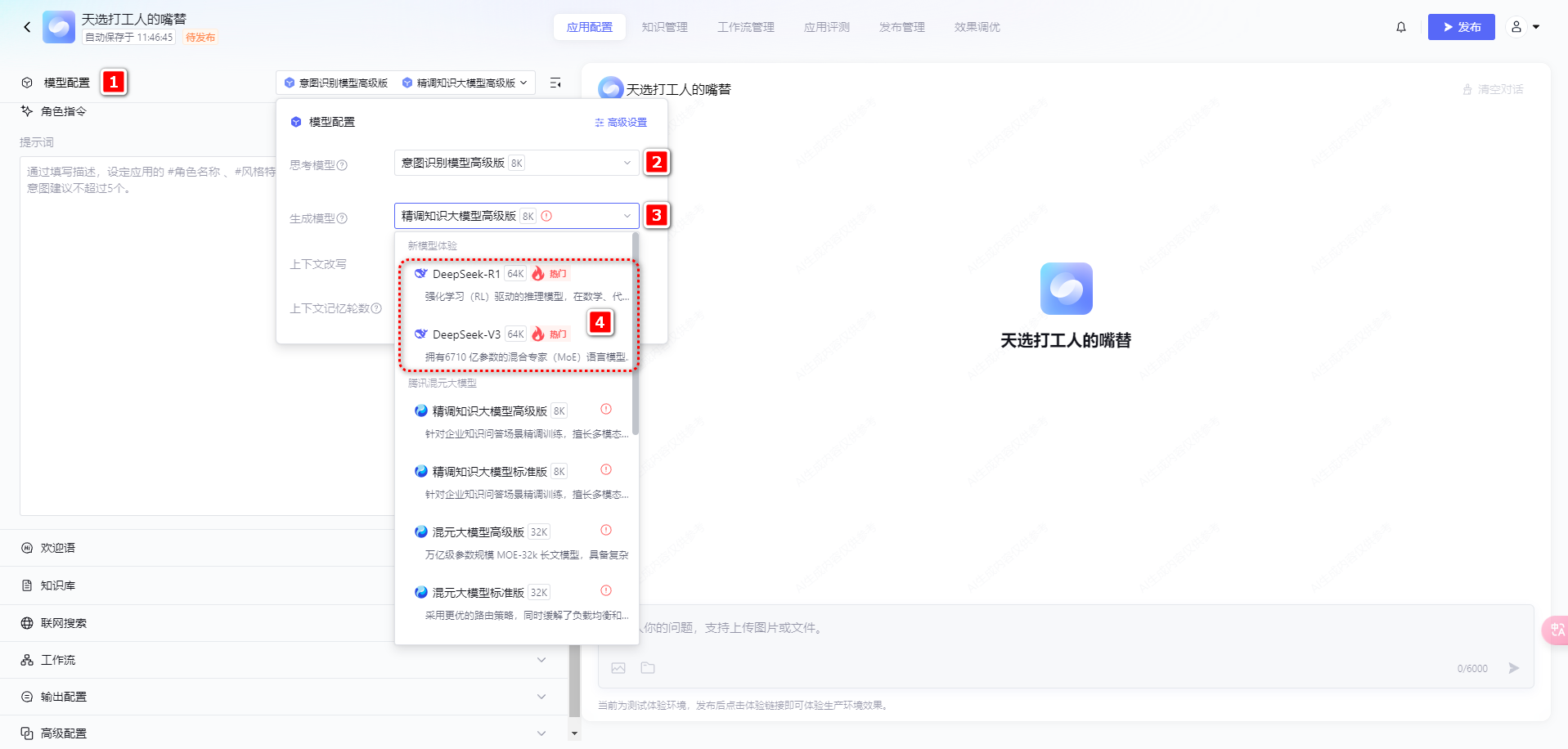Open the 思考模型 dropdown
Screen dimensions: 1568x749
(x=516, y=163)
